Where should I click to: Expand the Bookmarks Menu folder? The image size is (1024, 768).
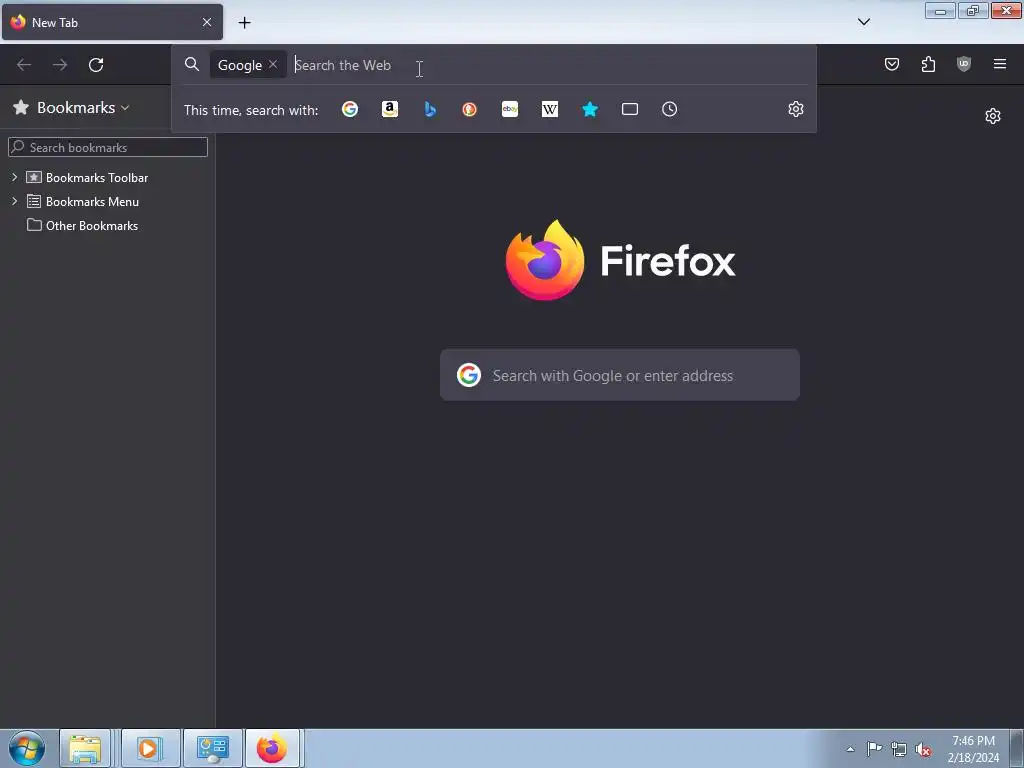click(x=14, y=201)
